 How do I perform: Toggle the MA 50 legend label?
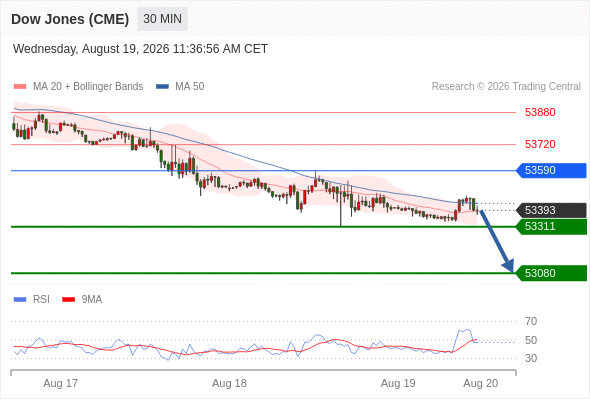coord(190,87)
